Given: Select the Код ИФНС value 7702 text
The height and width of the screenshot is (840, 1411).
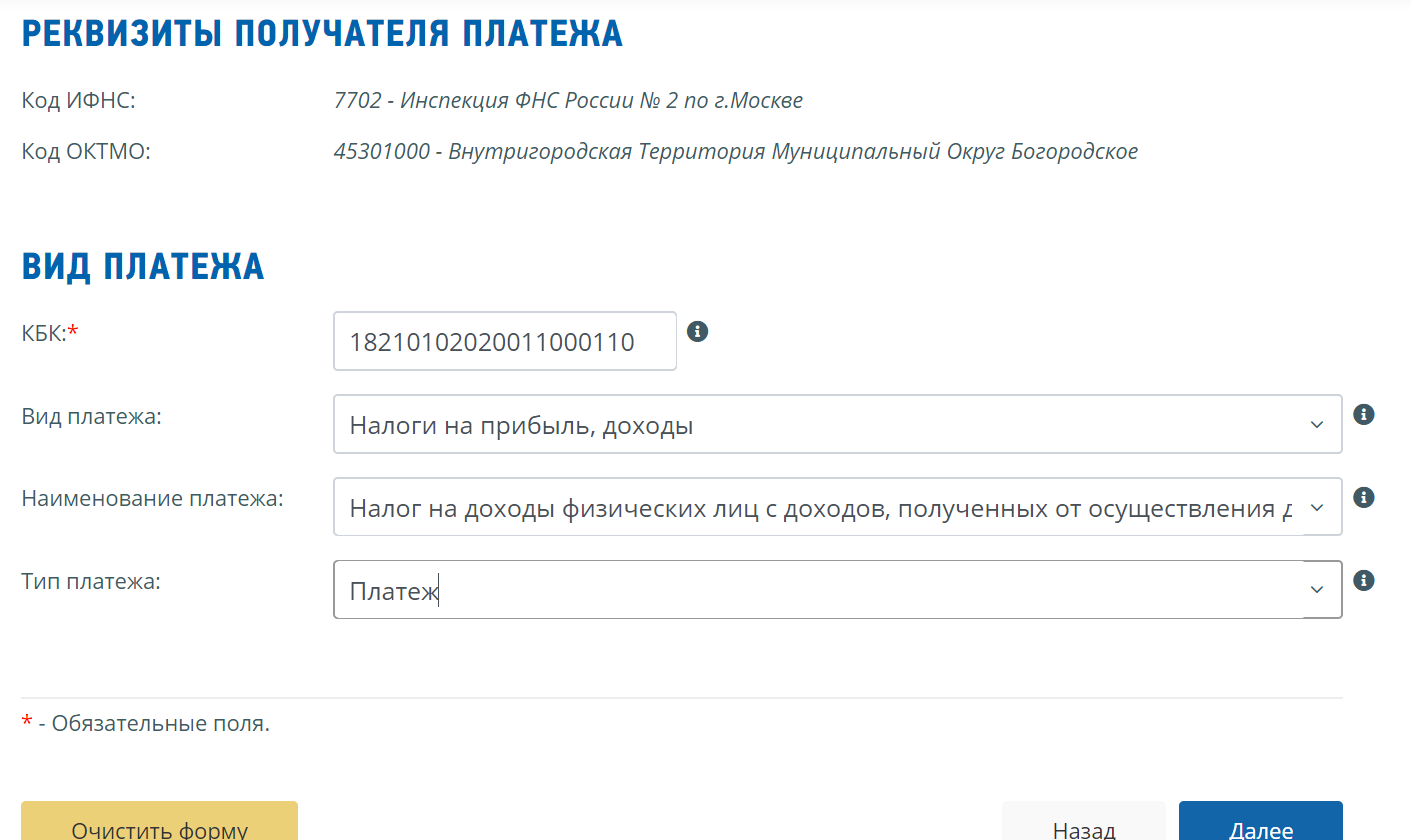Looking at the screenshot, I should tap(568, 100).
